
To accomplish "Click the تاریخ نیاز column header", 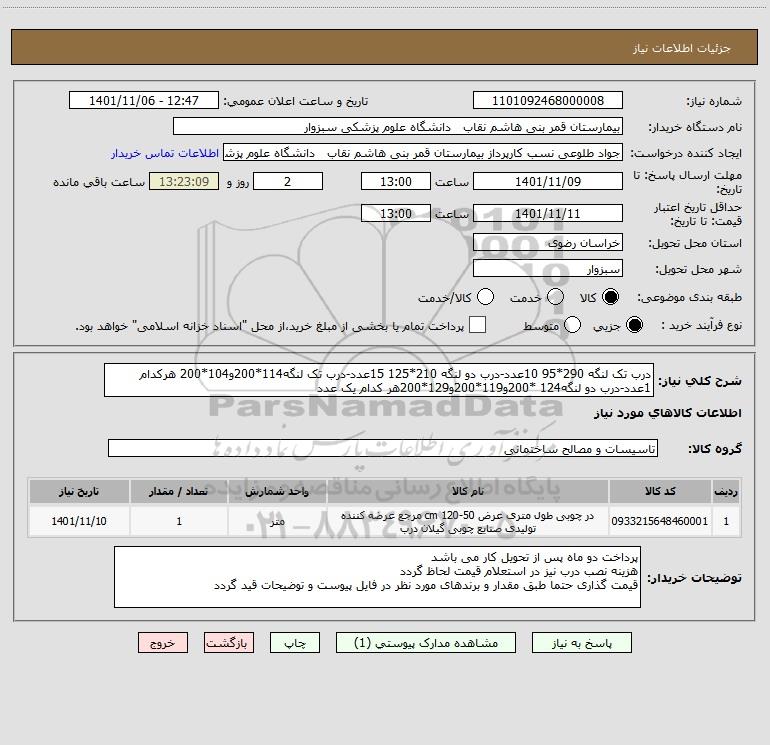I will click(x=79, y=491).
